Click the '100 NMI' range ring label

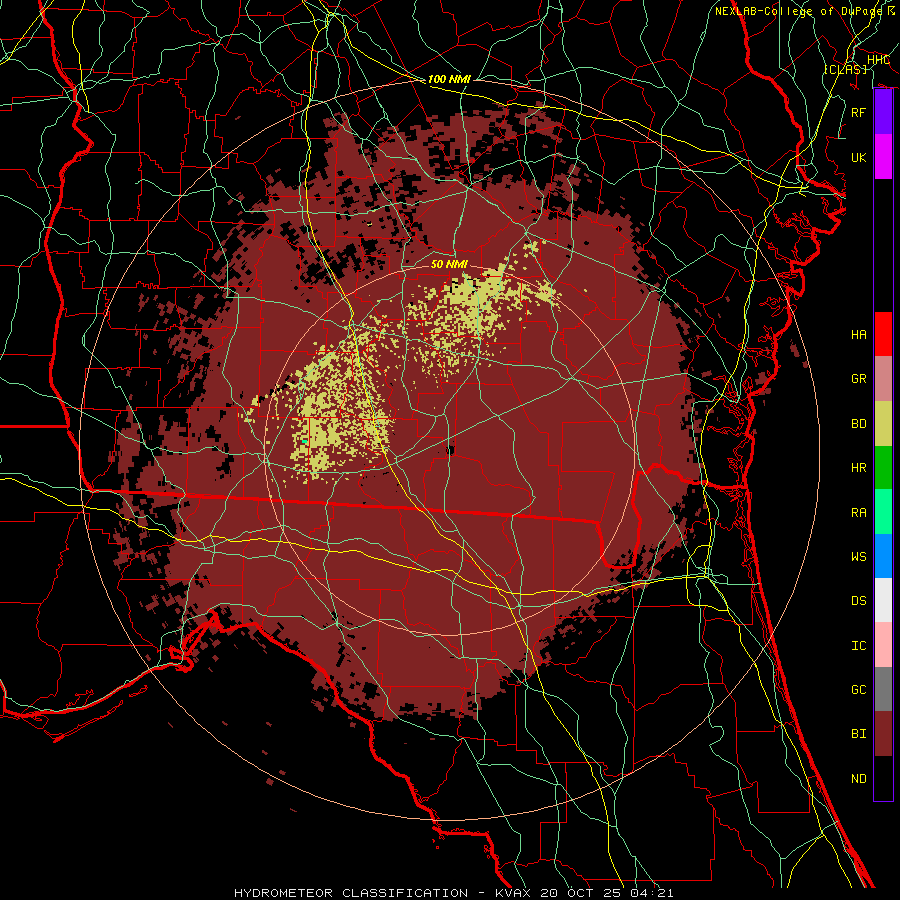click(449, 79)
